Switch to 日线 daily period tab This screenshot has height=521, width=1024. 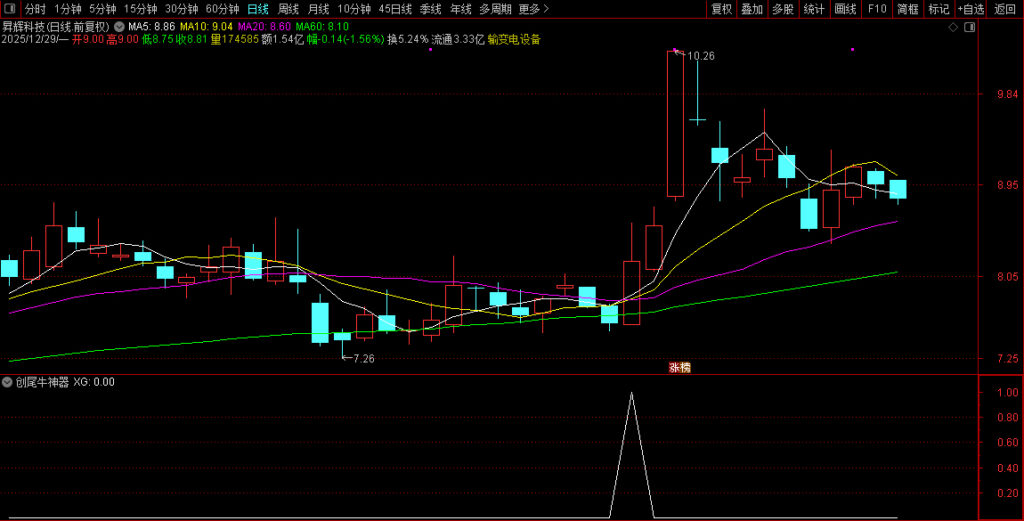[257, 9]
